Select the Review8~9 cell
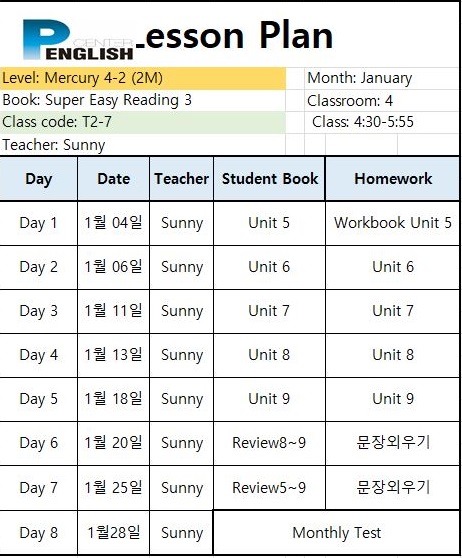 pos(269,443)
